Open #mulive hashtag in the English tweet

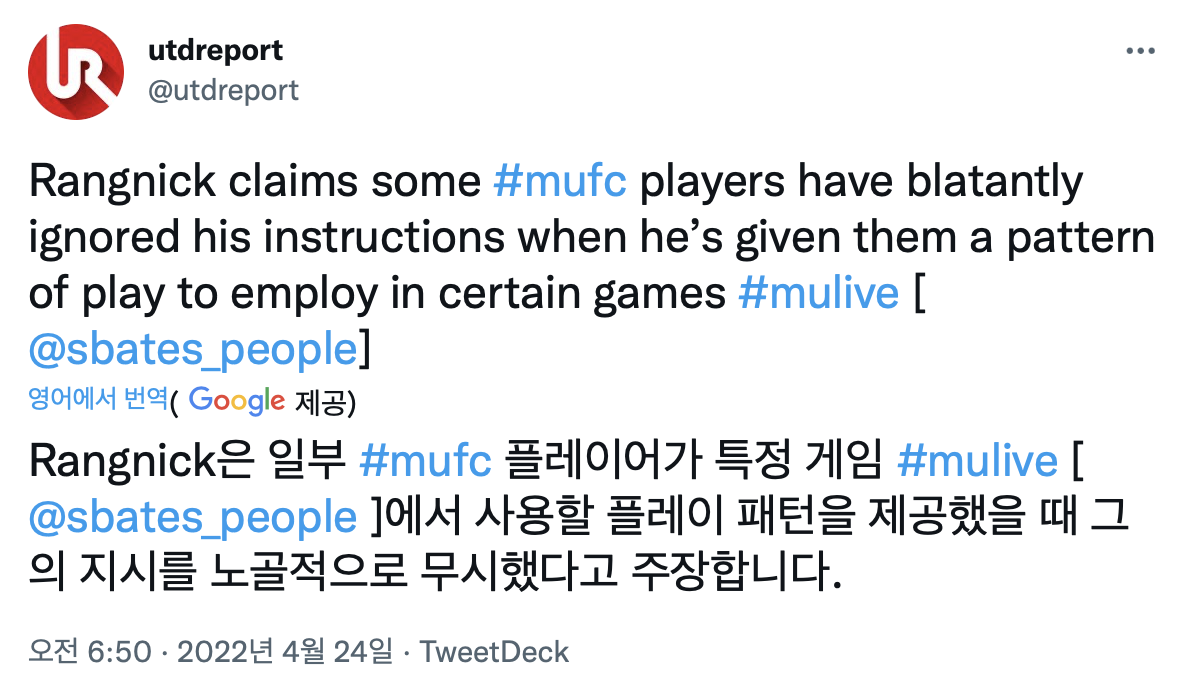pyautogui.click(x=818, y=295)
